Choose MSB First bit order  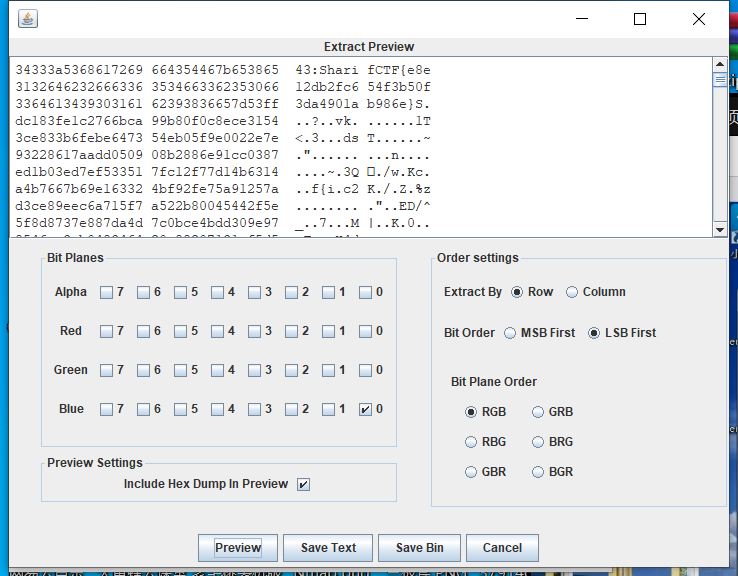click(510, 333)
